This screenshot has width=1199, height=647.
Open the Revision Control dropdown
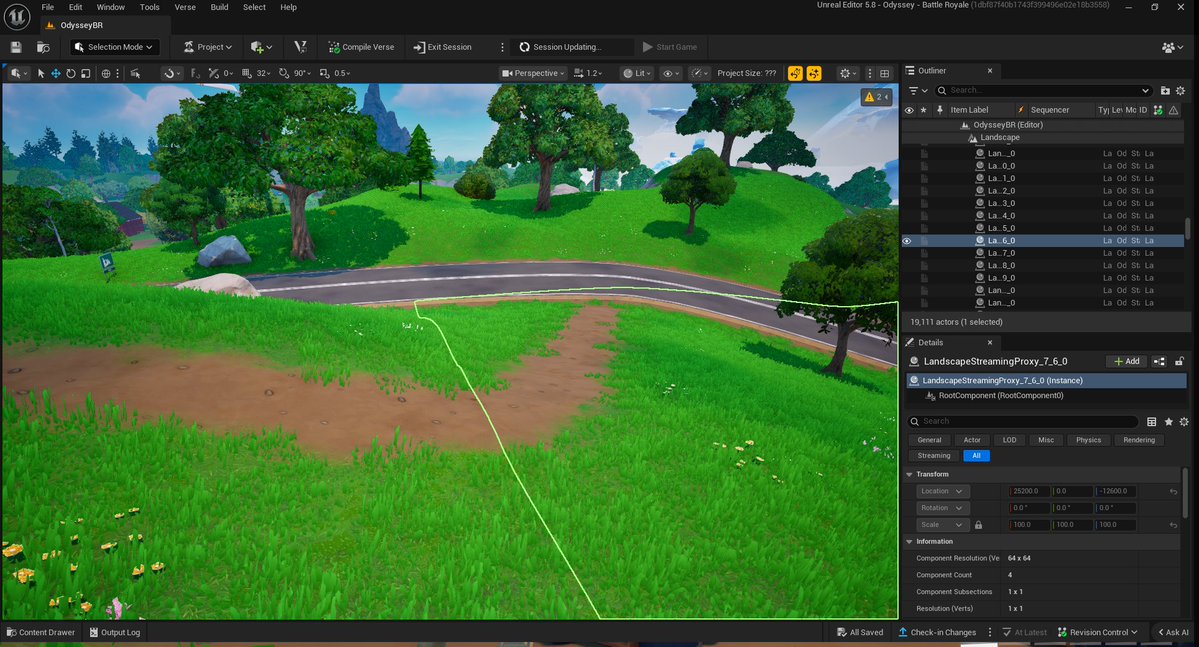click(1097, 632)
